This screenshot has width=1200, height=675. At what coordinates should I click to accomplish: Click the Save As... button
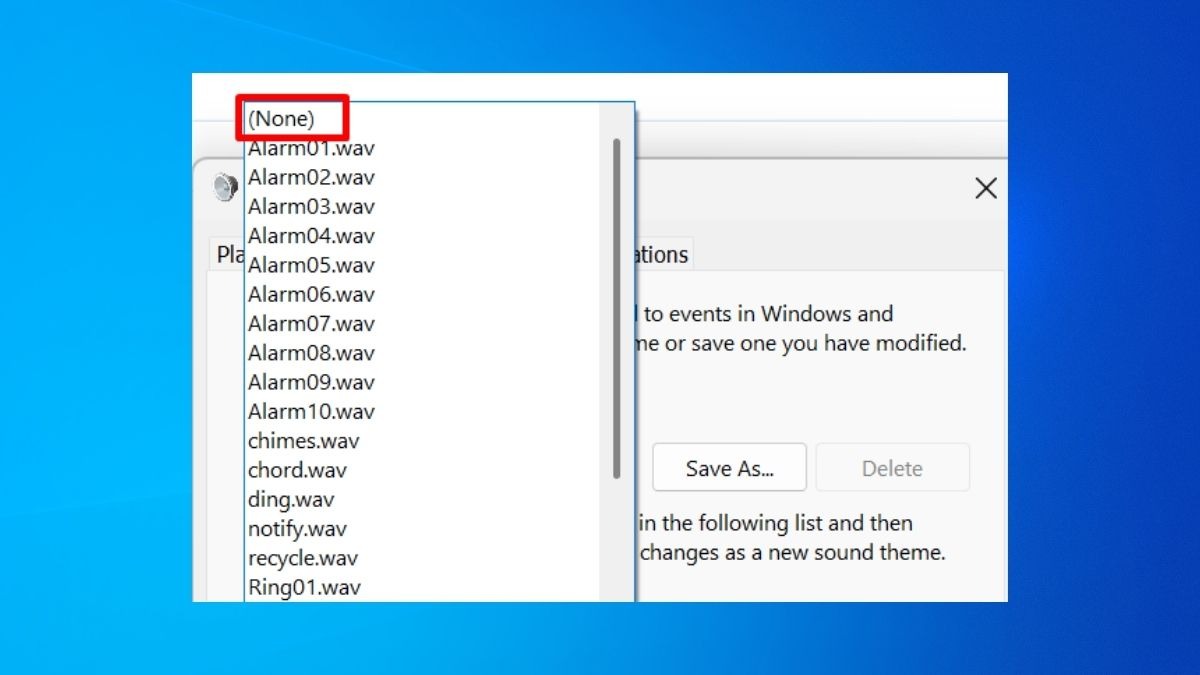coord(729,468)
